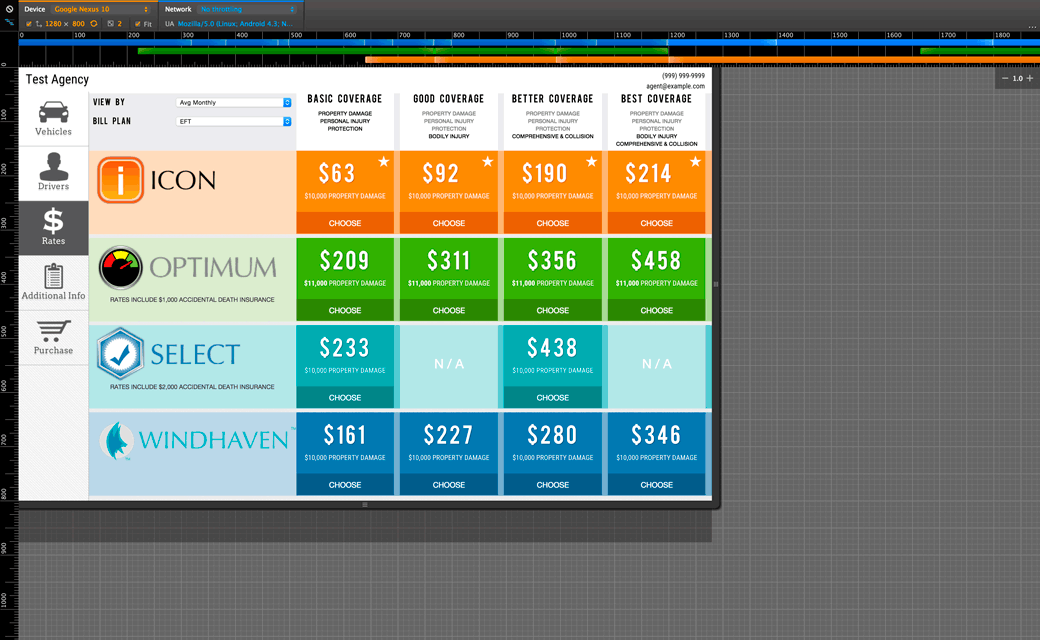Choose the ICON $214 best rate

pos(657,224)
